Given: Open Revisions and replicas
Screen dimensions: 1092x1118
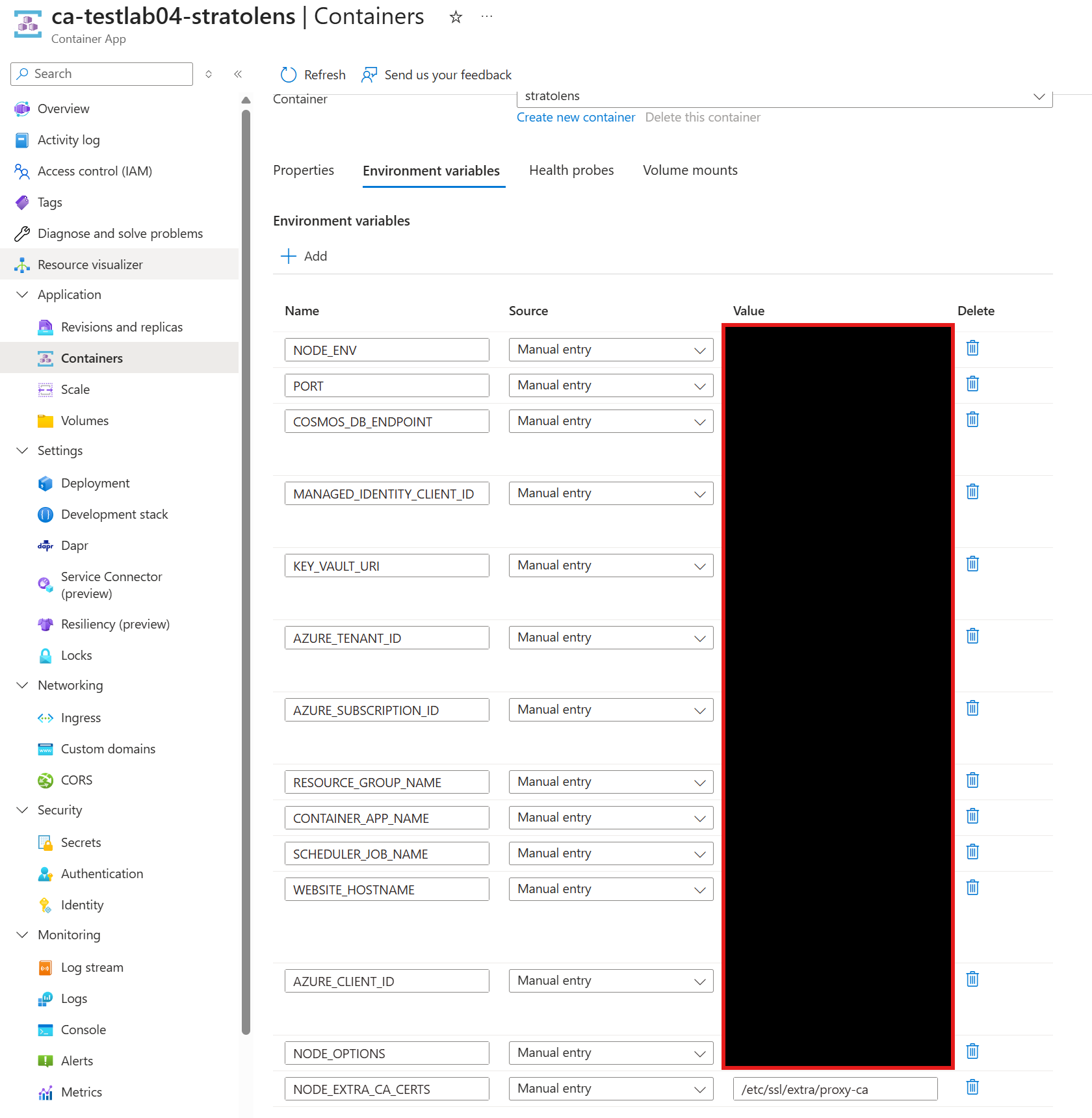Looking at the screenshot, I should (122, 327).
